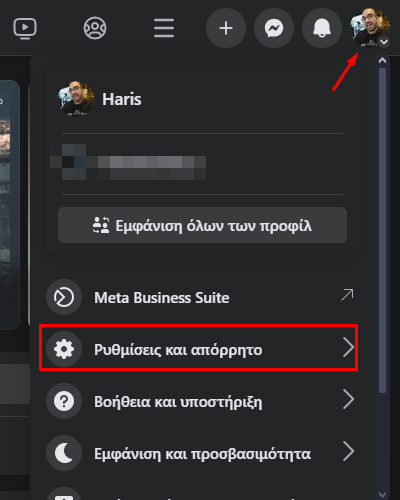The image size is (400, 500).
Task: Click the moon icon for Εμφάνιση και προσβασιμότητα
Action: [x=64, y=453]
